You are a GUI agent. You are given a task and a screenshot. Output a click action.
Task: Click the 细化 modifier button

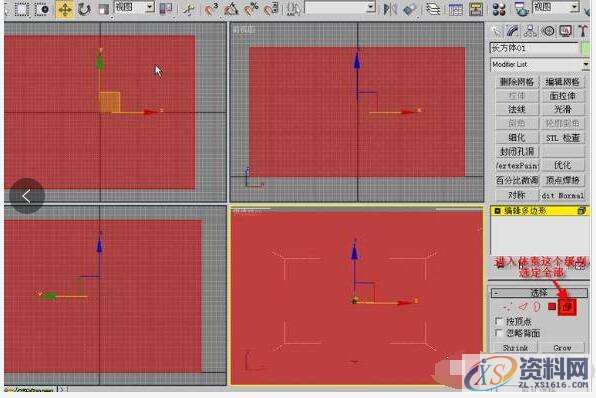pos(517,137)
